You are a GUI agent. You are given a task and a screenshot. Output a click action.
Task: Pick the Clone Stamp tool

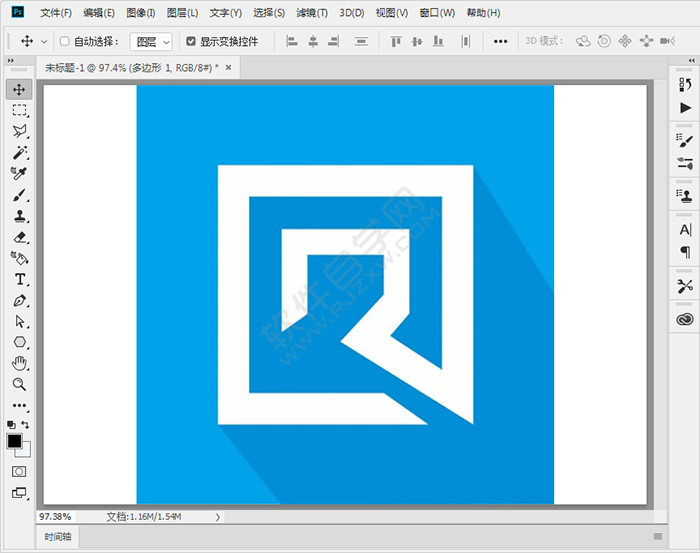pyautogui.click(x=19, y=216)
